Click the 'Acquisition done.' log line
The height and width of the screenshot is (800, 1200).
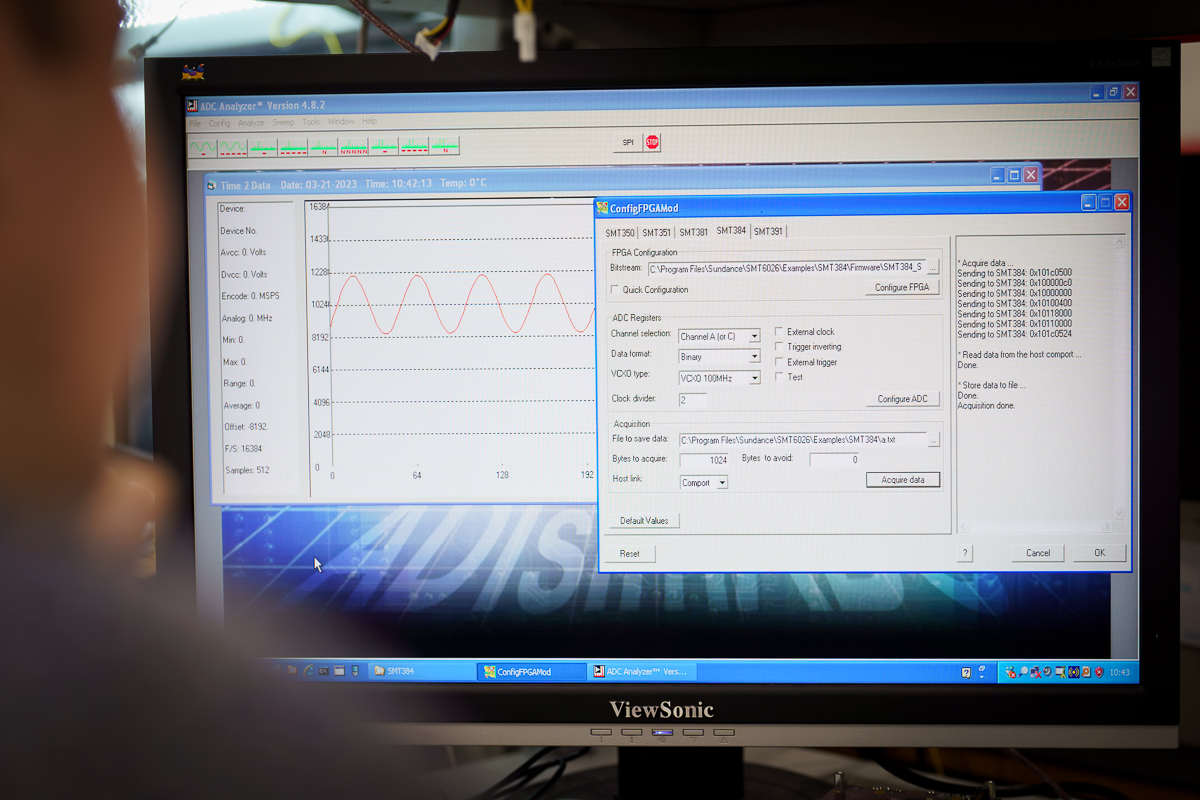[986, 406]
